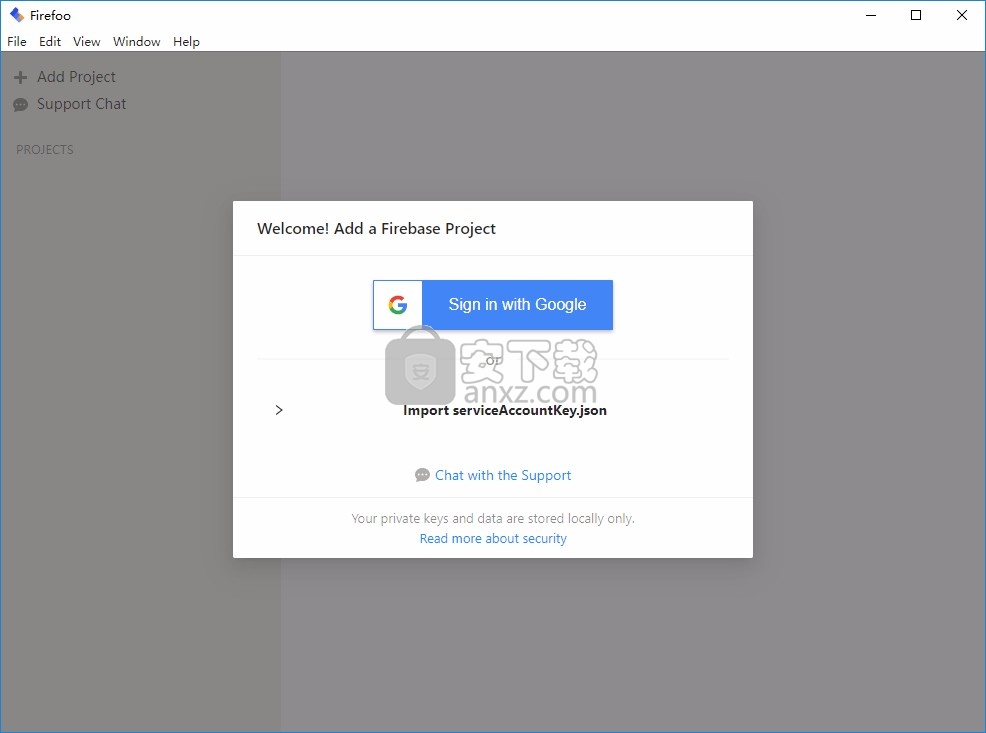The image size is (986, 733).
Task: Click the private keys stored locally notice
Action: (x=493, y=519)
